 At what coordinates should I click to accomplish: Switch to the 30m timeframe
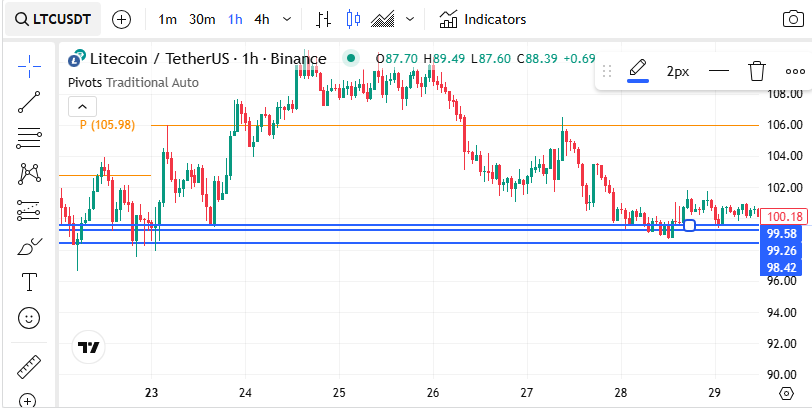tap(202, 20)
